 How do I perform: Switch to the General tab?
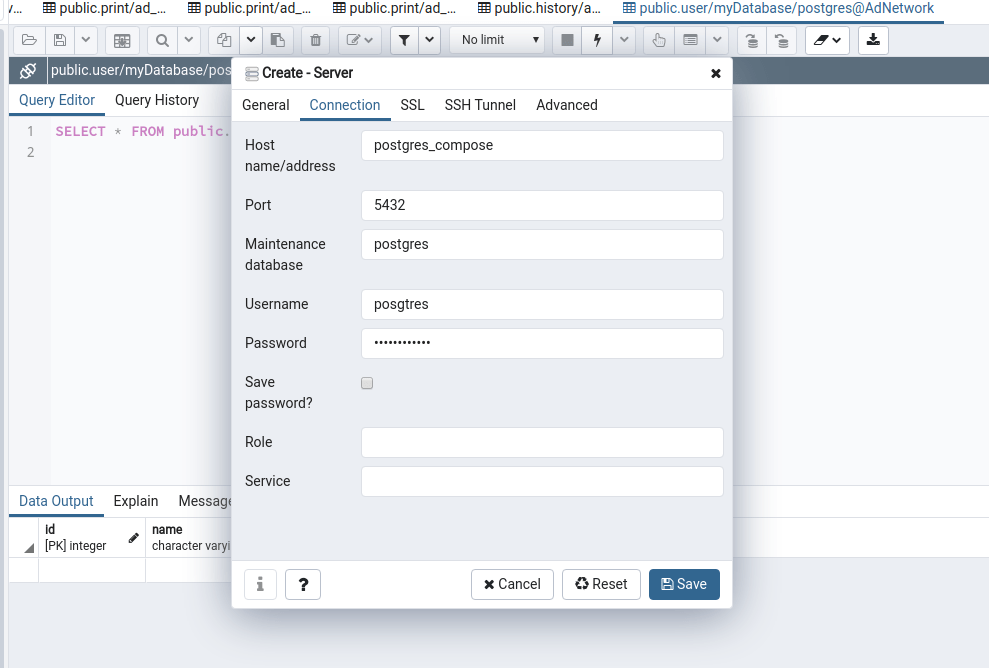266,105
